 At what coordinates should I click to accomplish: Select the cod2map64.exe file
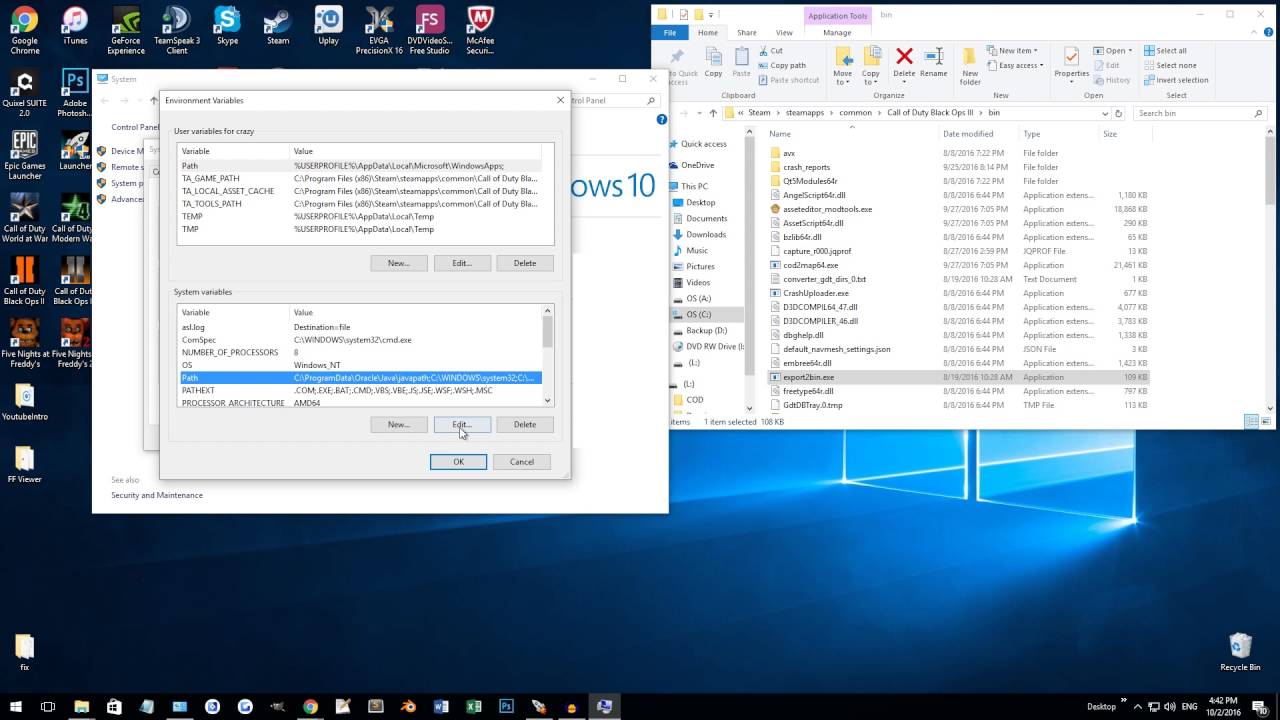958,265
